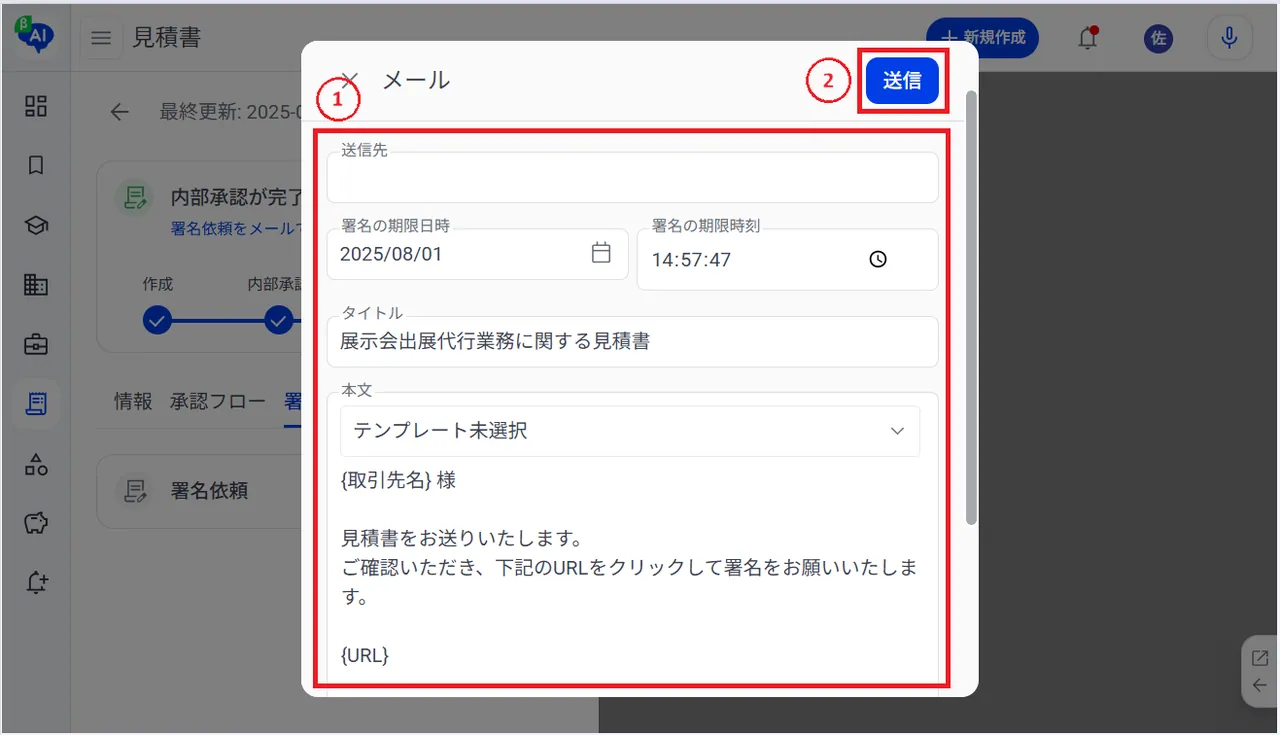Click into the 送信先 recipient field
The height and width of the screenshot is (735, 1280).
[x=632, y=178]
